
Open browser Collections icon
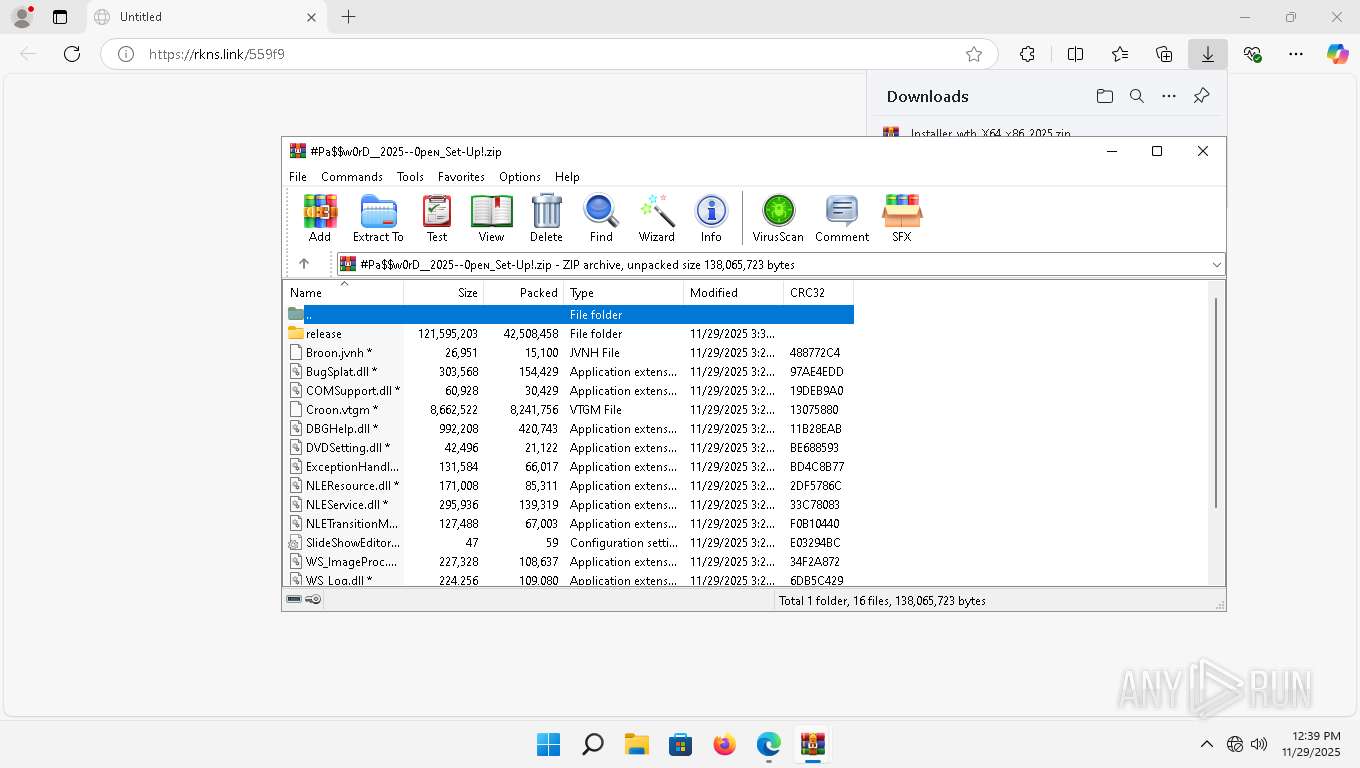(x=1164, y=54)
